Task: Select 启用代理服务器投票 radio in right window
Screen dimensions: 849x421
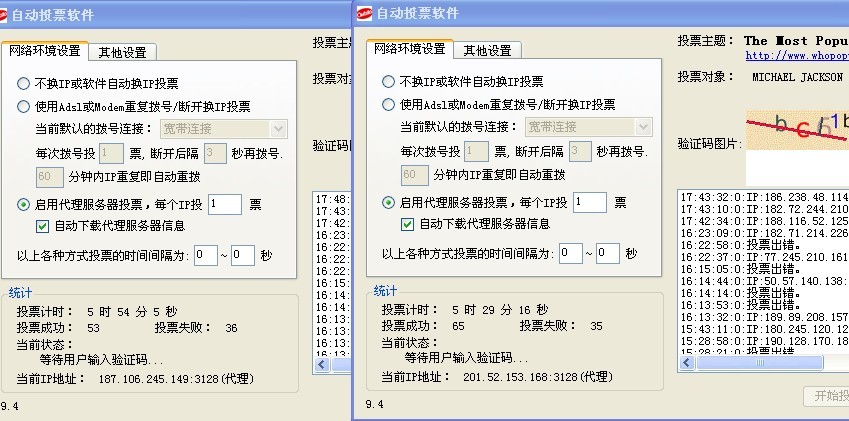Action: coord(388,202)
